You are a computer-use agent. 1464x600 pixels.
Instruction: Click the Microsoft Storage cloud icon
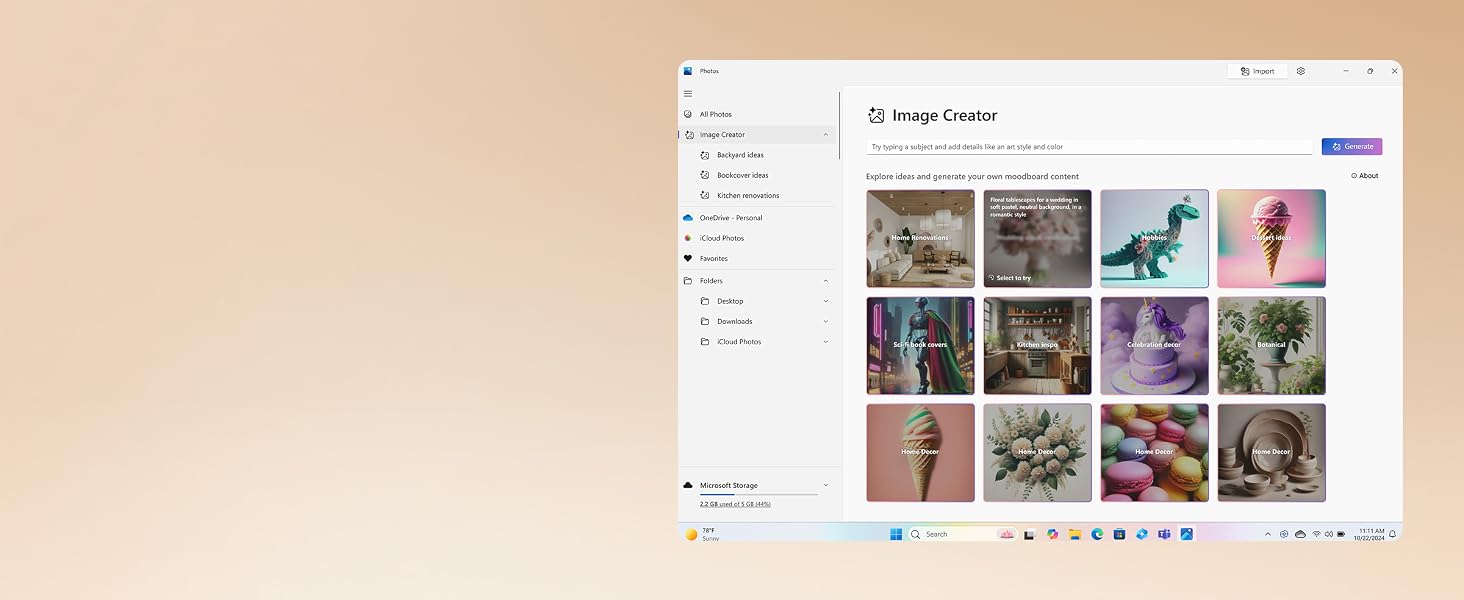(x=688, y=485)
